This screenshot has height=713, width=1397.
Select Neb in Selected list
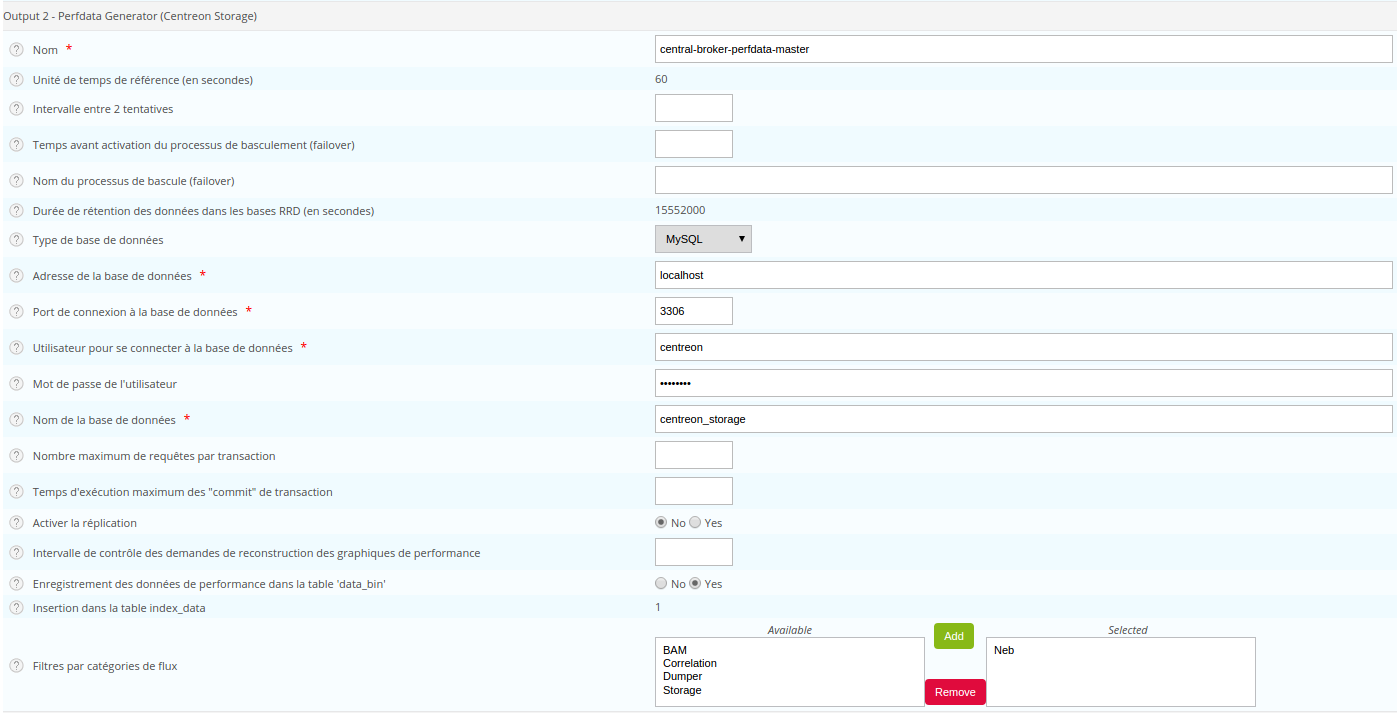pyautogui.click(x=1004, y=650)
